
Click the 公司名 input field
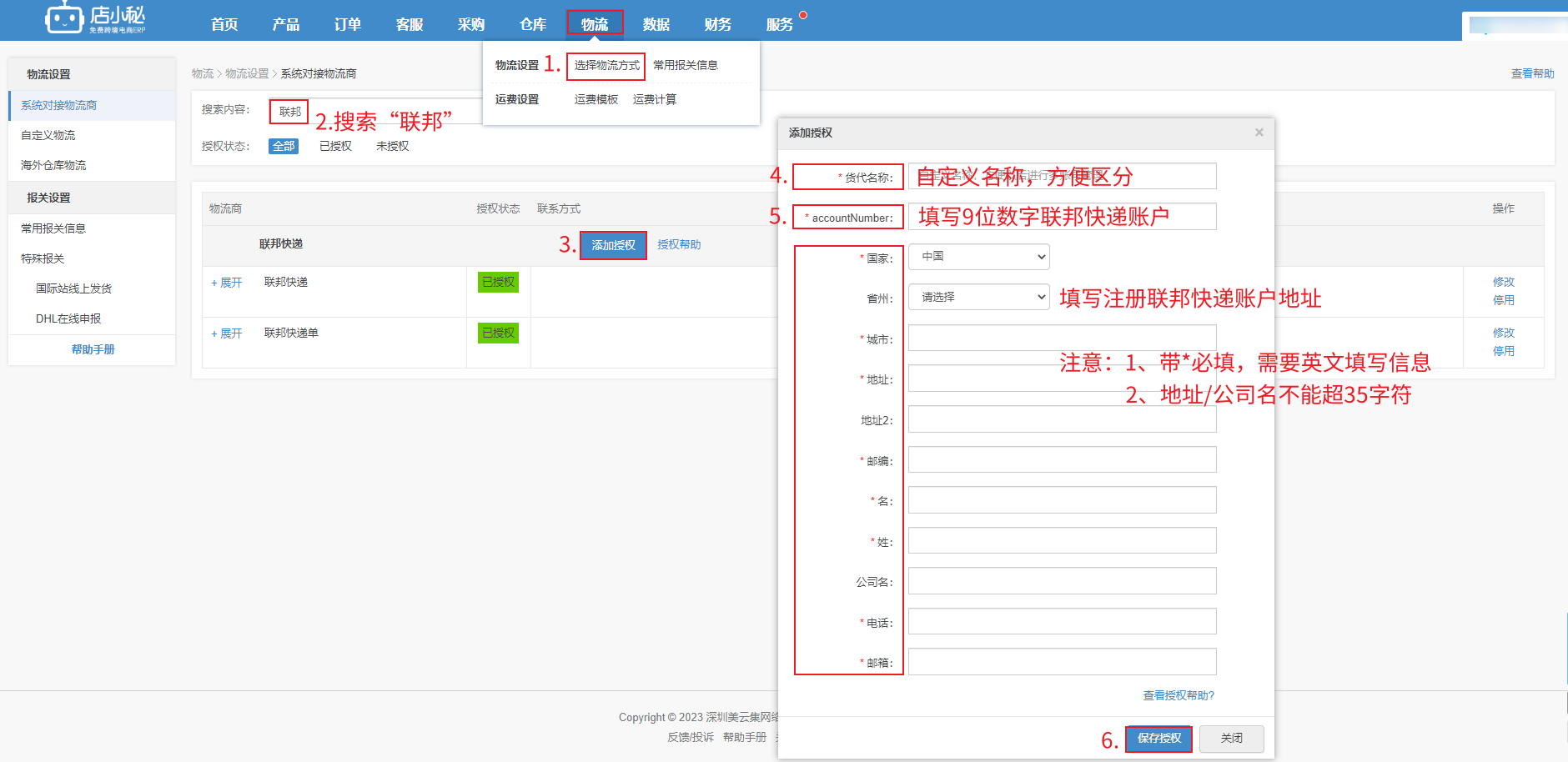pos(1062,580)
